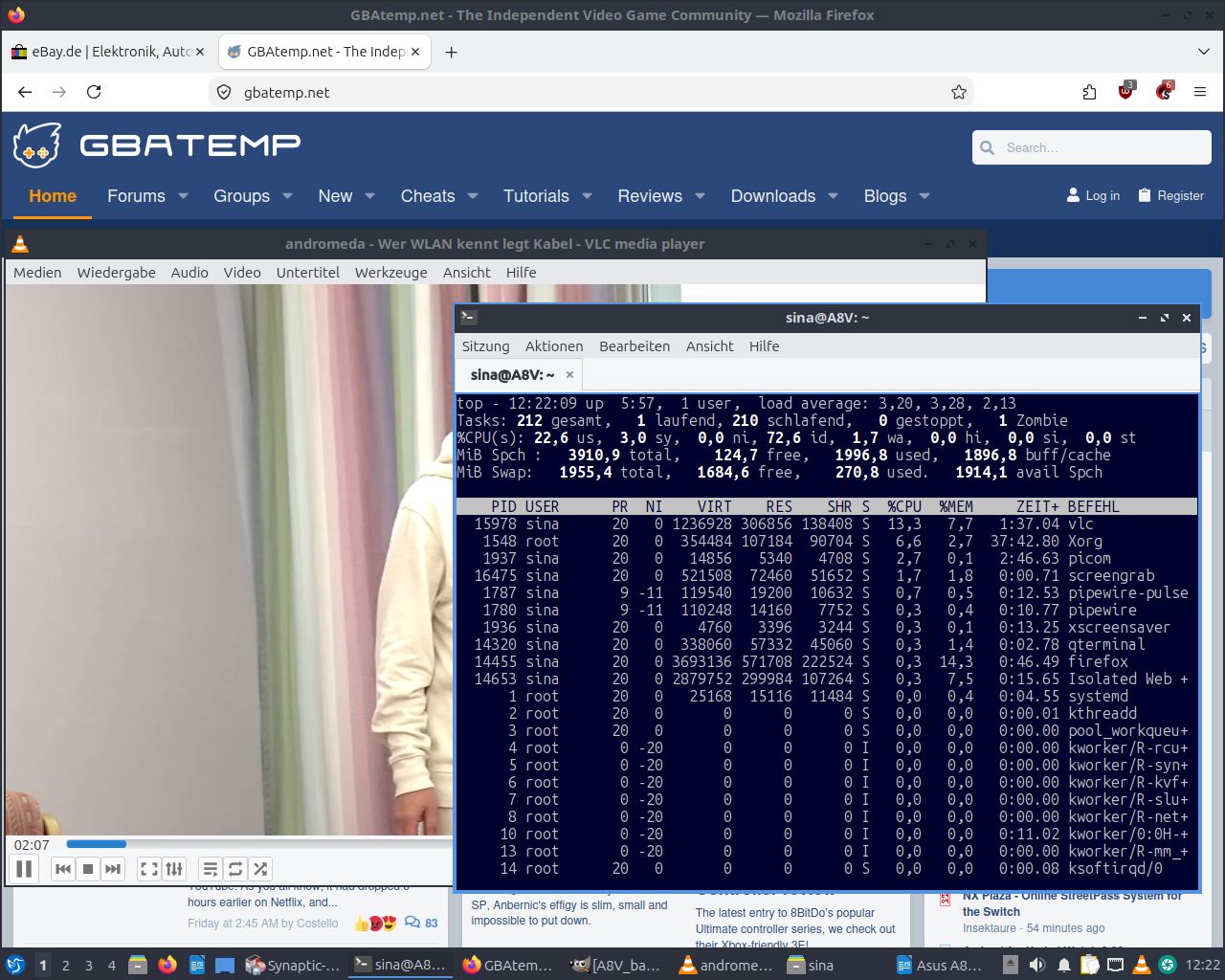Open a new Firefox tab

point(451,52)
